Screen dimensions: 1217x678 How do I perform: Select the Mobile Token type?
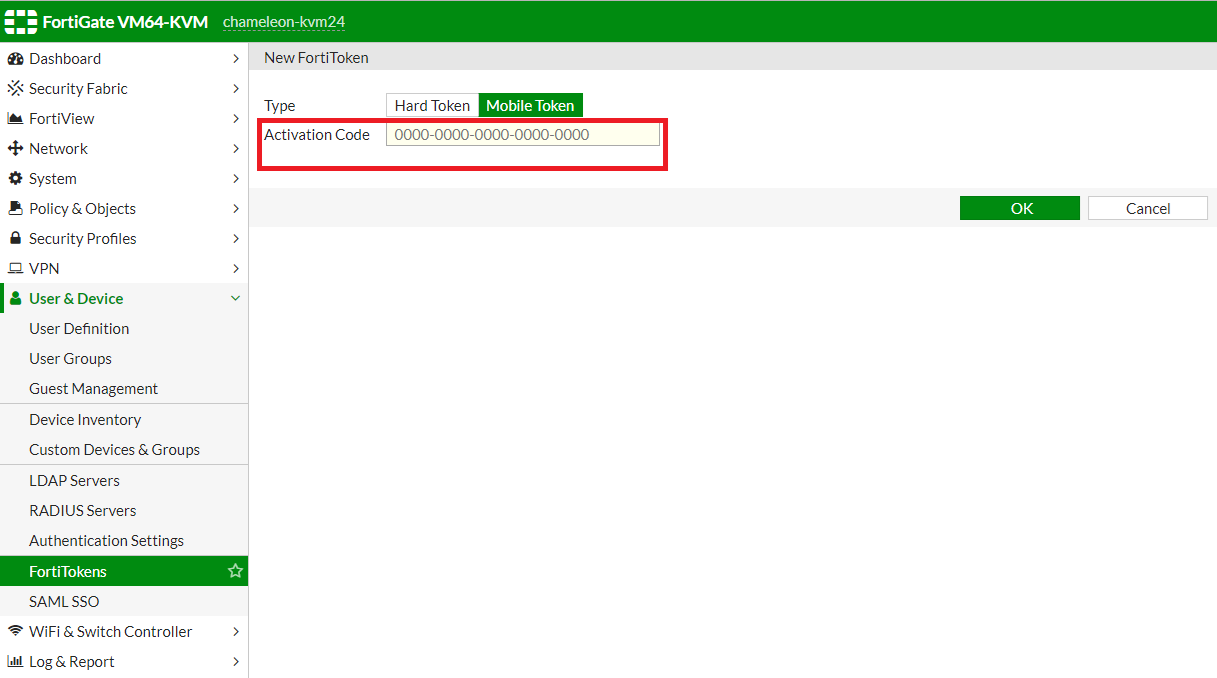pos(530,105)
